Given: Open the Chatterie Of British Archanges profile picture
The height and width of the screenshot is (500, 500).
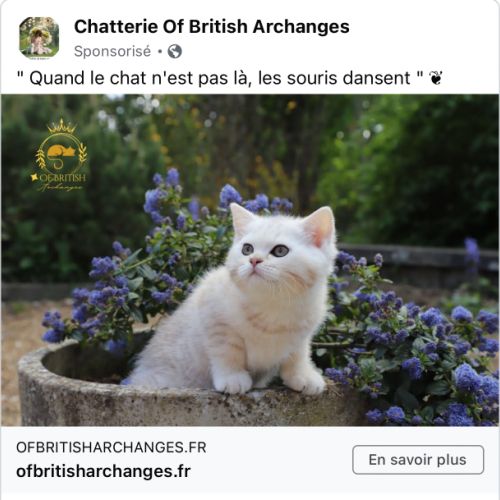Looking at the screenshot, I should tap(39, 38).
